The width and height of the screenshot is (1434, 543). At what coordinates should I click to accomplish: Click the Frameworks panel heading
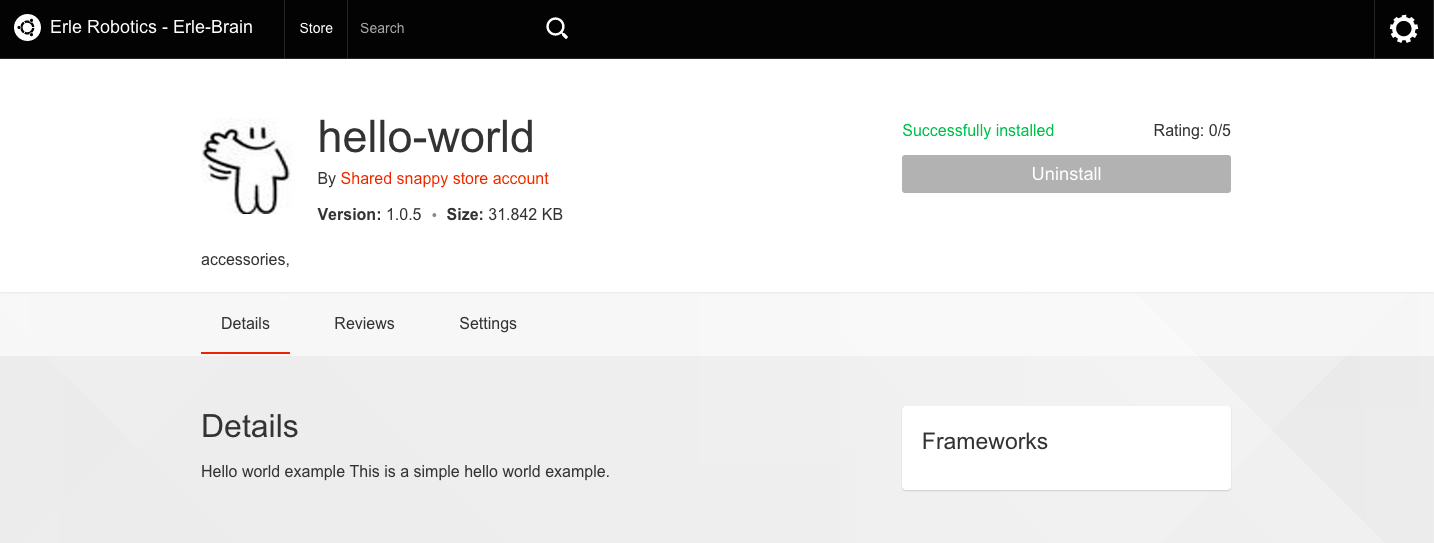(984, 442)
